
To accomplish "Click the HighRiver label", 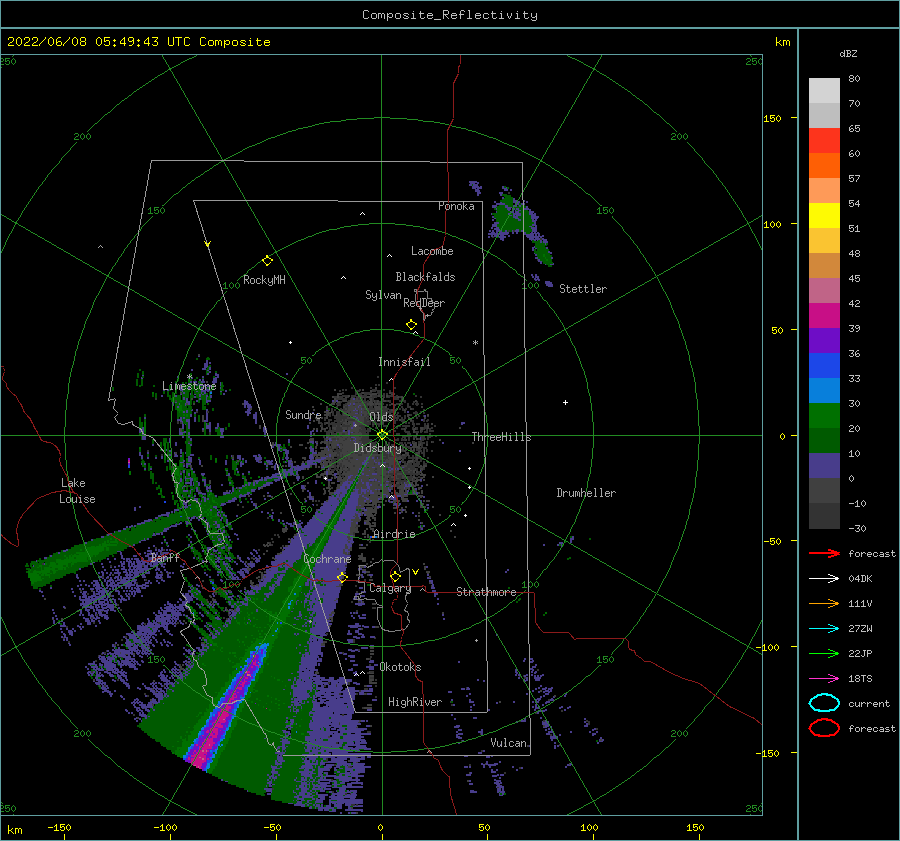I will [415, 702].
